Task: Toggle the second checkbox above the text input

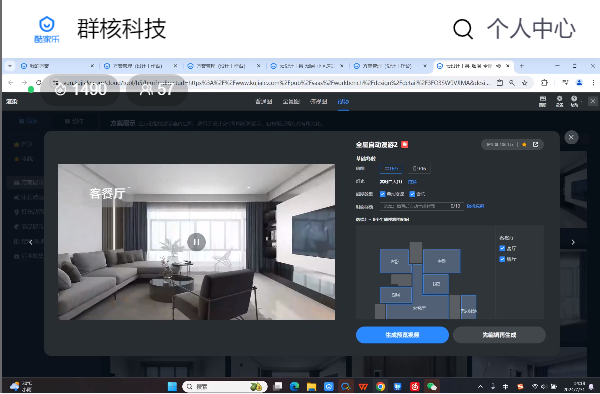Action: pos(412,194)
